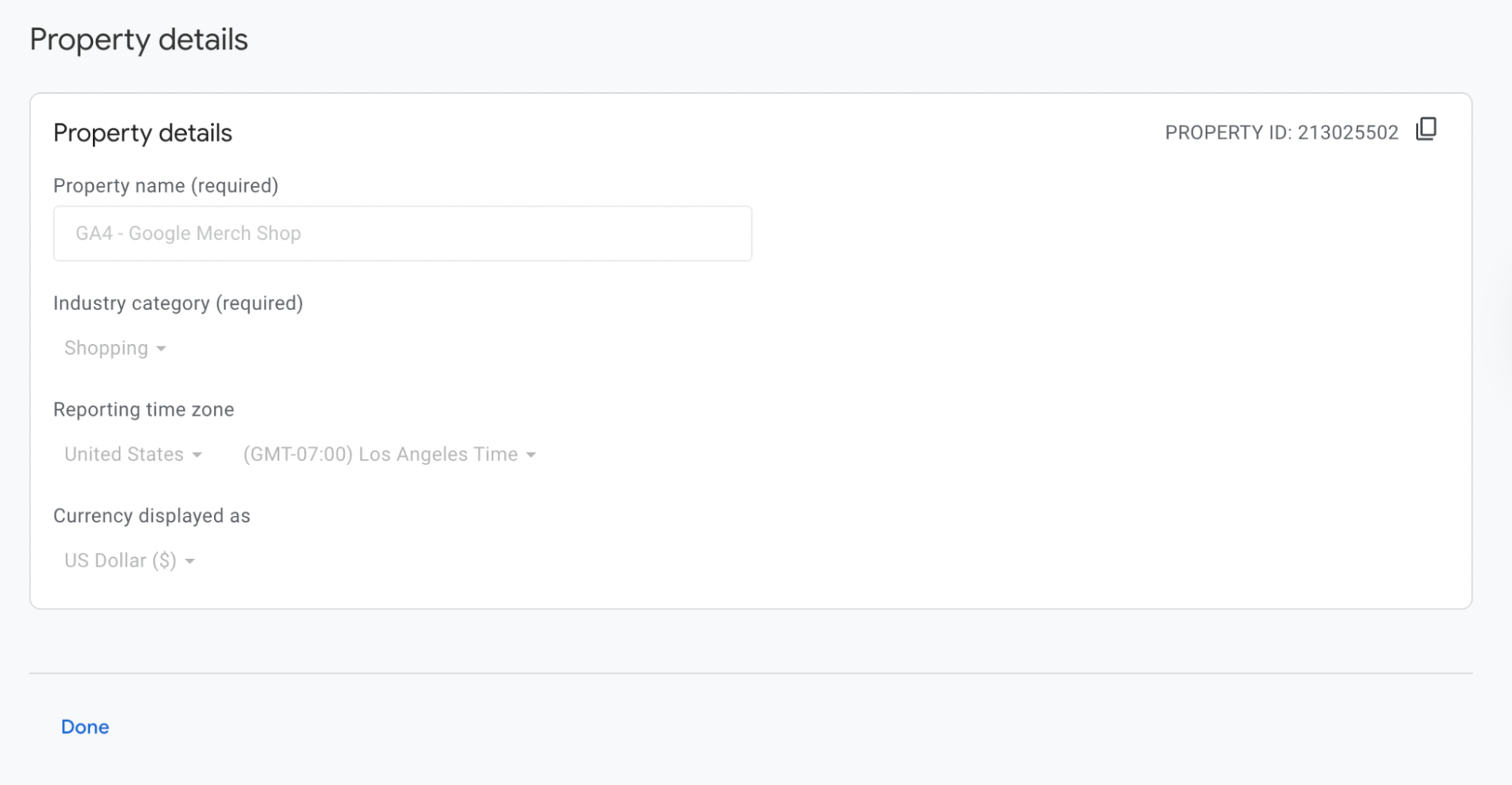Click the Done button
This screenshot has height=785, width=1512.
tap(85, 727)
